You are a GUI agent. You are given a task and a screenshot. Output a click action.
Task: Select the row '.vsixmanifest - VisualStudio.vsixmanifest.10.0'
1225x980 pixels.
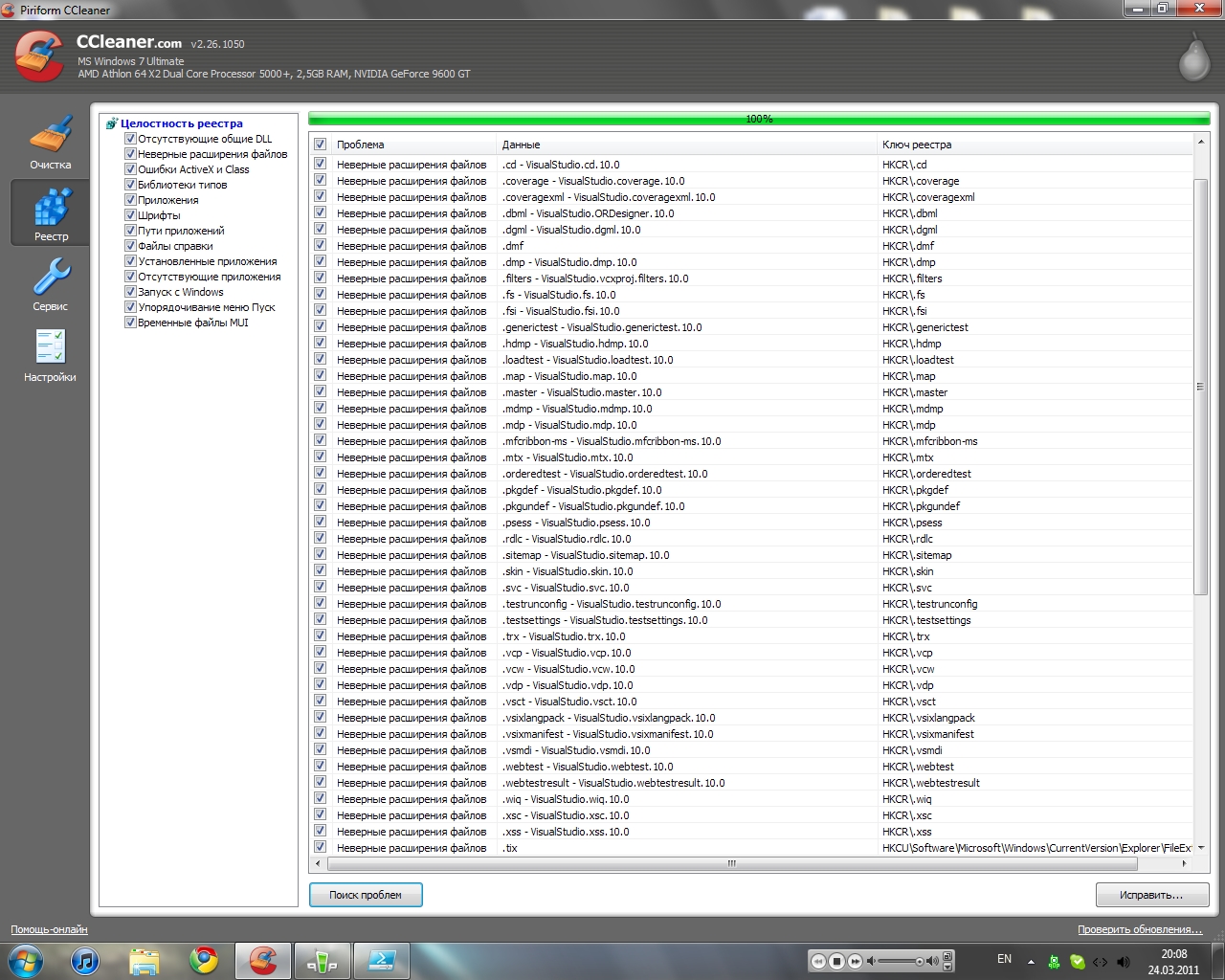pos(751,734)
